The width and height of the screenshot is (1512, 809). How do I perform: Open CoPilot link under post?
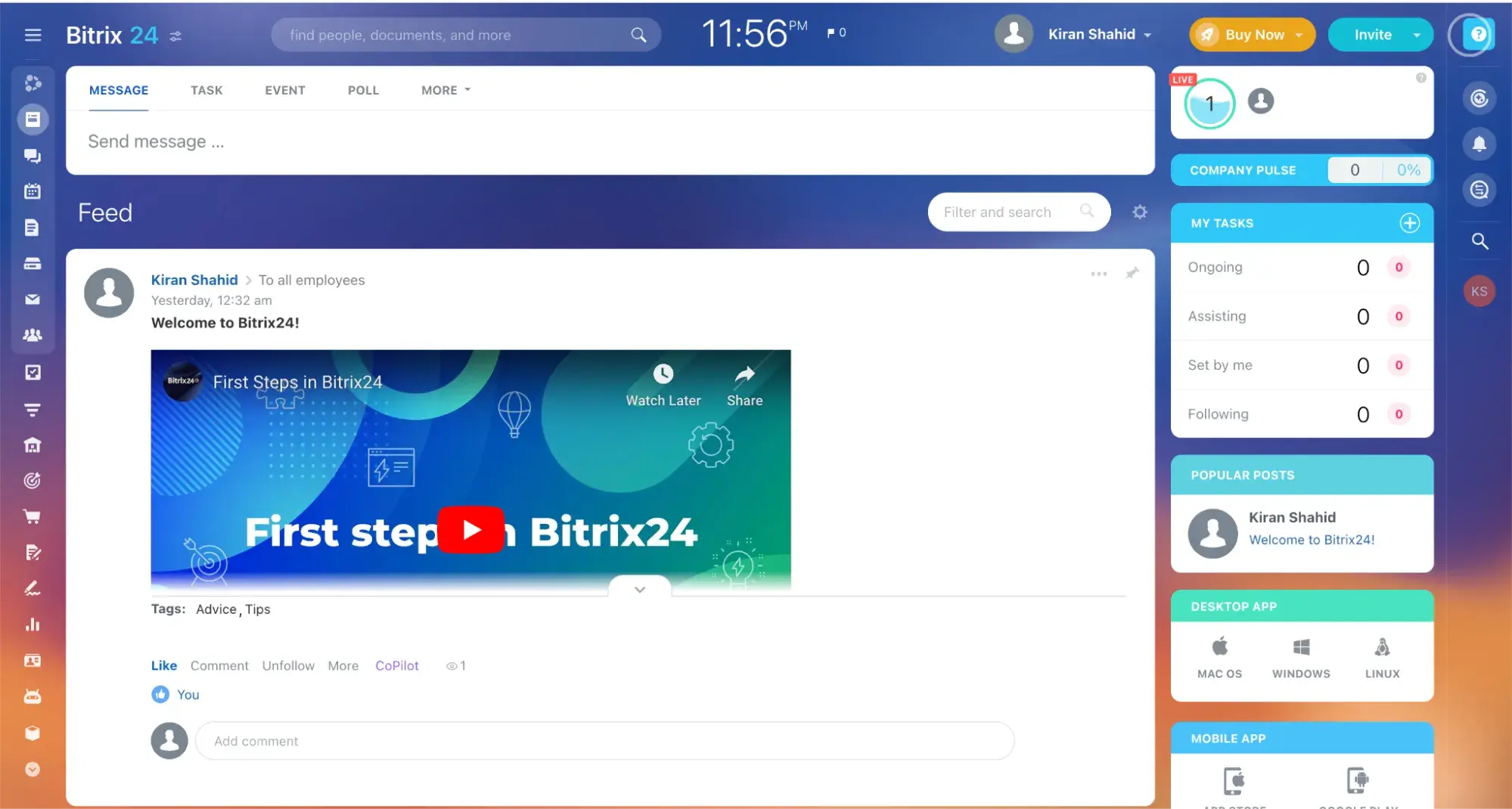397,665
